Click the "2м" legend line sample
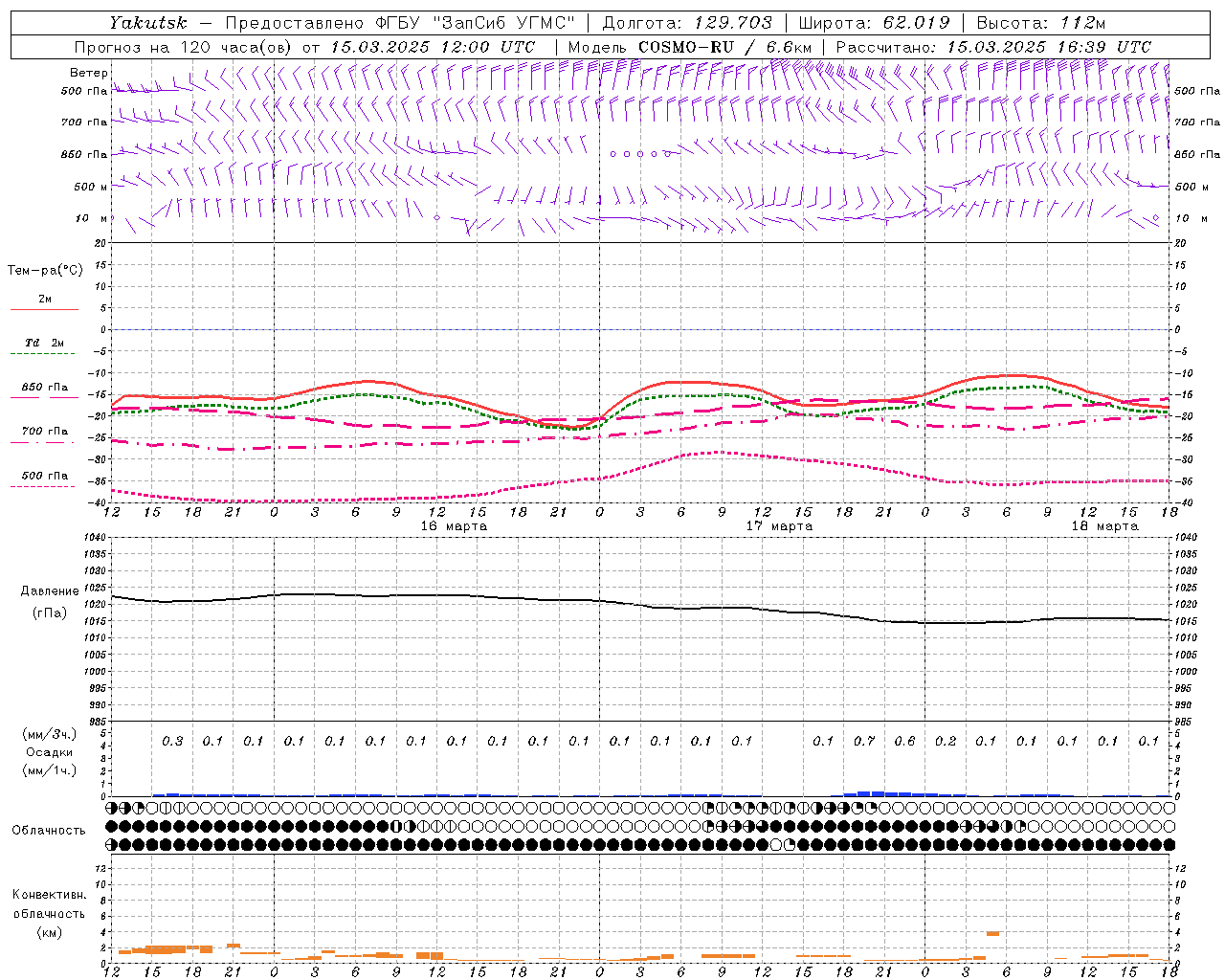The height and width of the screenshot is (980, 1225). (x=44, y=309)
